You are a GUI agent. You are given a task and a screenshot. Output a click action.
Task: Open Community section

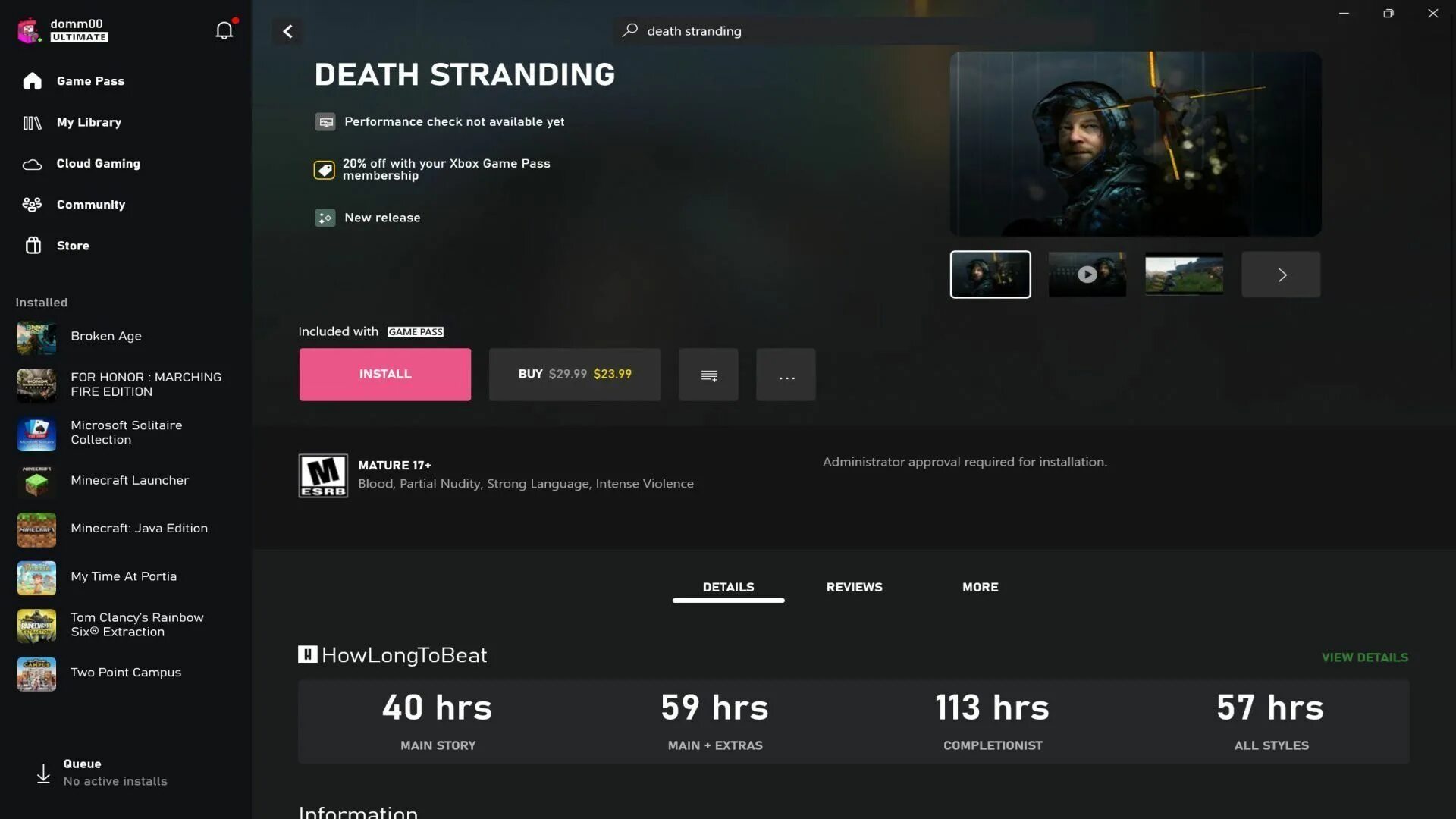point(91,204)
